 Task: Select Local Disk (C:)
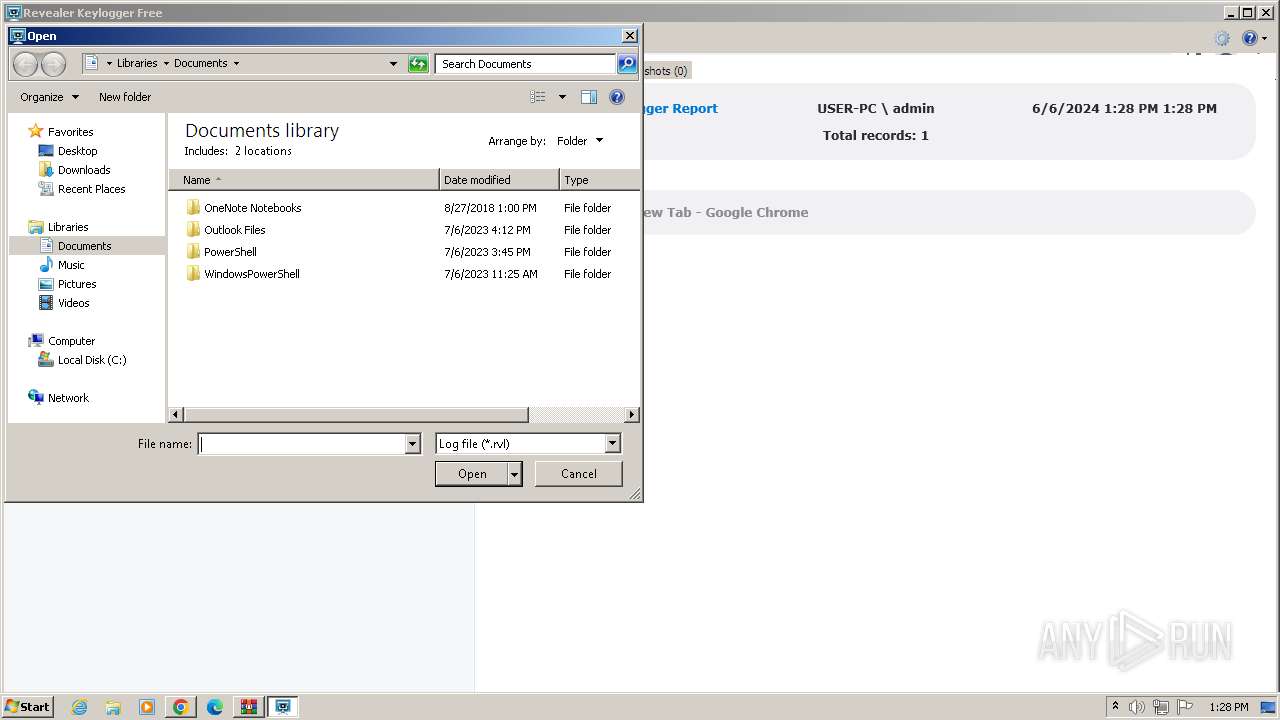91,360
